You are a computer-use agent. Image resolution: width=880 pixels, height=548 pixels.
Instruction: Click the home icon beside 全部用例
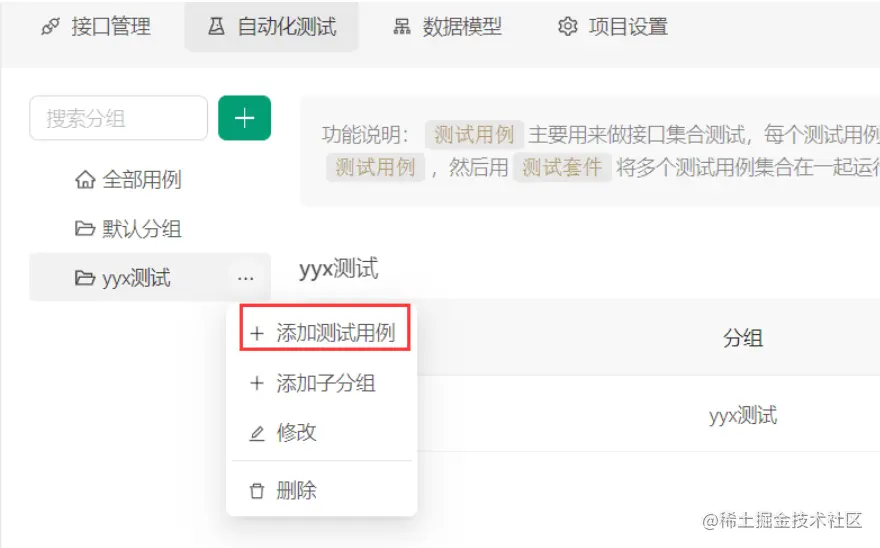pyautogui.click(x=85, y=180)
